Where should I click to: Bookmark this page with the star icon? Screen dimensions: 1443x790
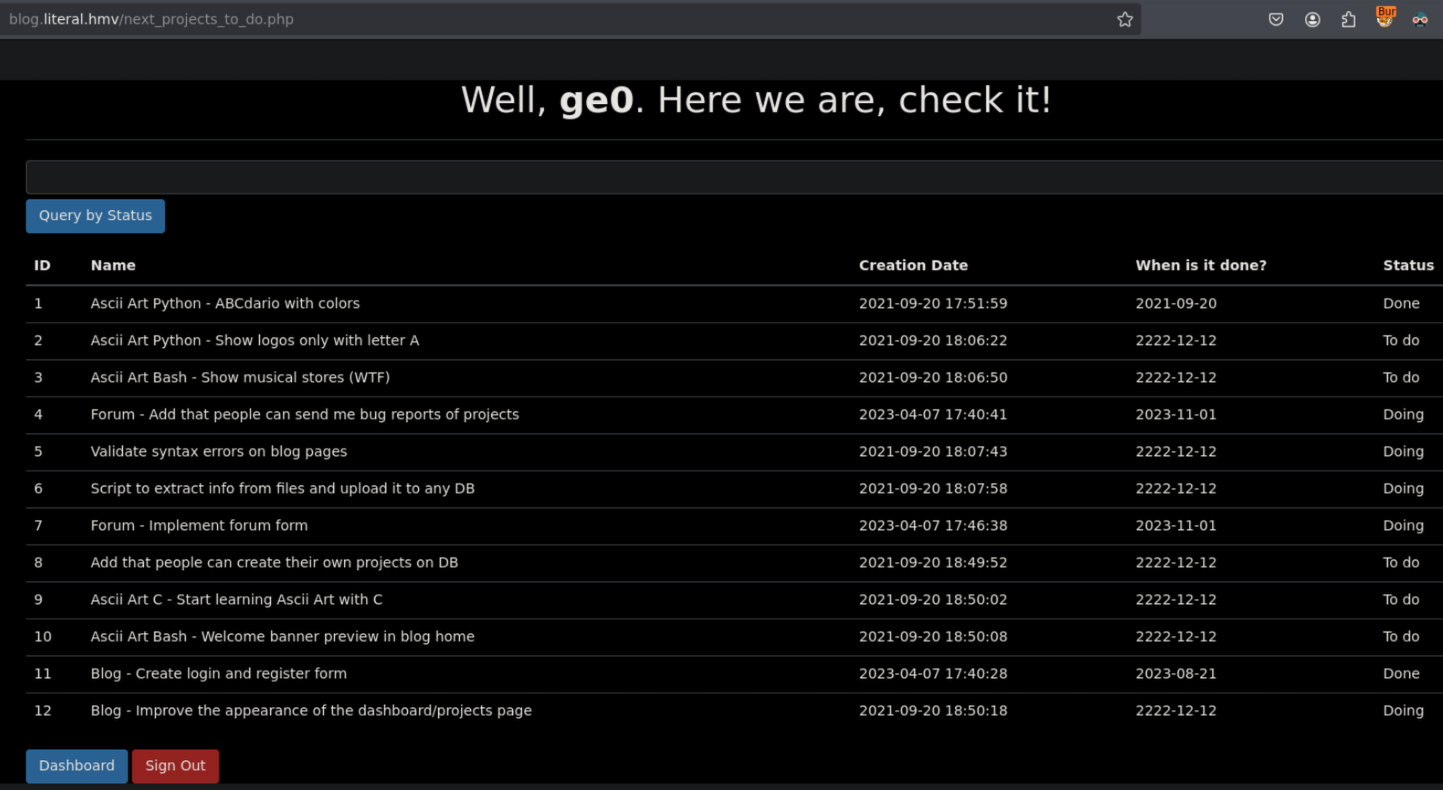[1125, 19]
